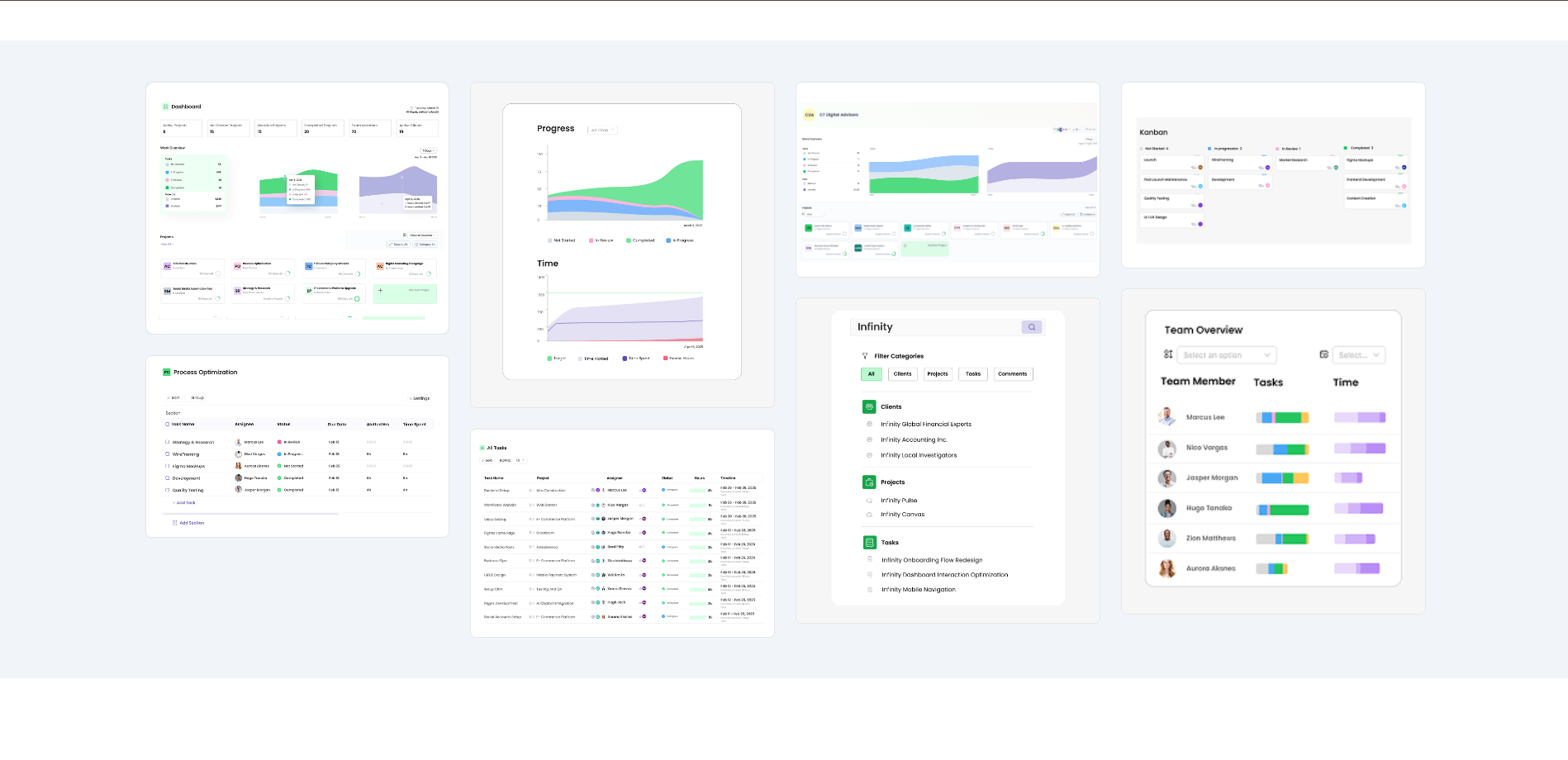The height and width of the screenshot is (760, 1568).
Task: Click the filter funnel icon beside Filter Categories
Action: [864, 355]
